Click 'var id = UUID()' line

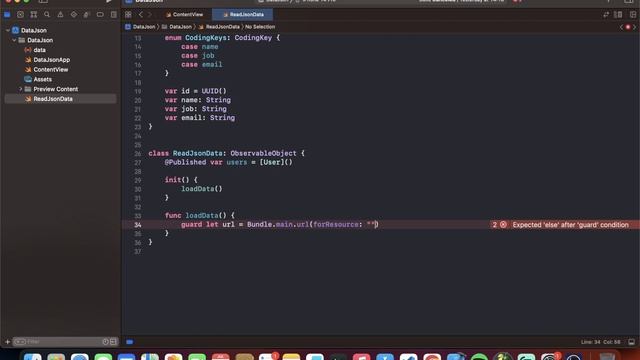[196, 91]
